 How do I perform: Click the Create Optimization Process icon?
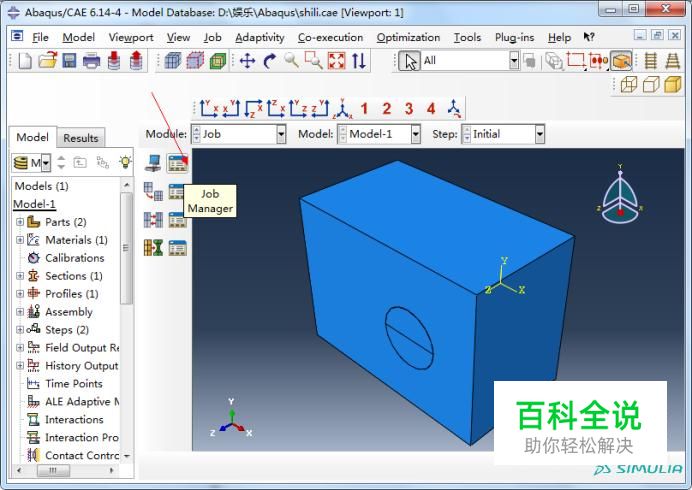coord(153,248)
